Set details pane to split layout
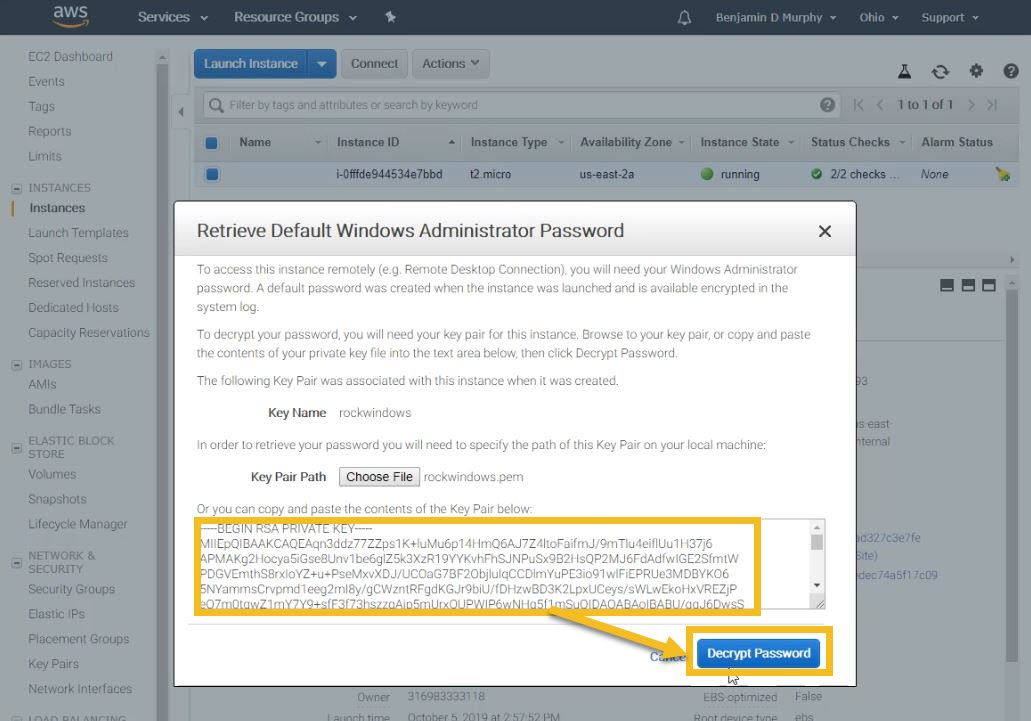This screenshot has height=721, width=1031. pos(968,285)
